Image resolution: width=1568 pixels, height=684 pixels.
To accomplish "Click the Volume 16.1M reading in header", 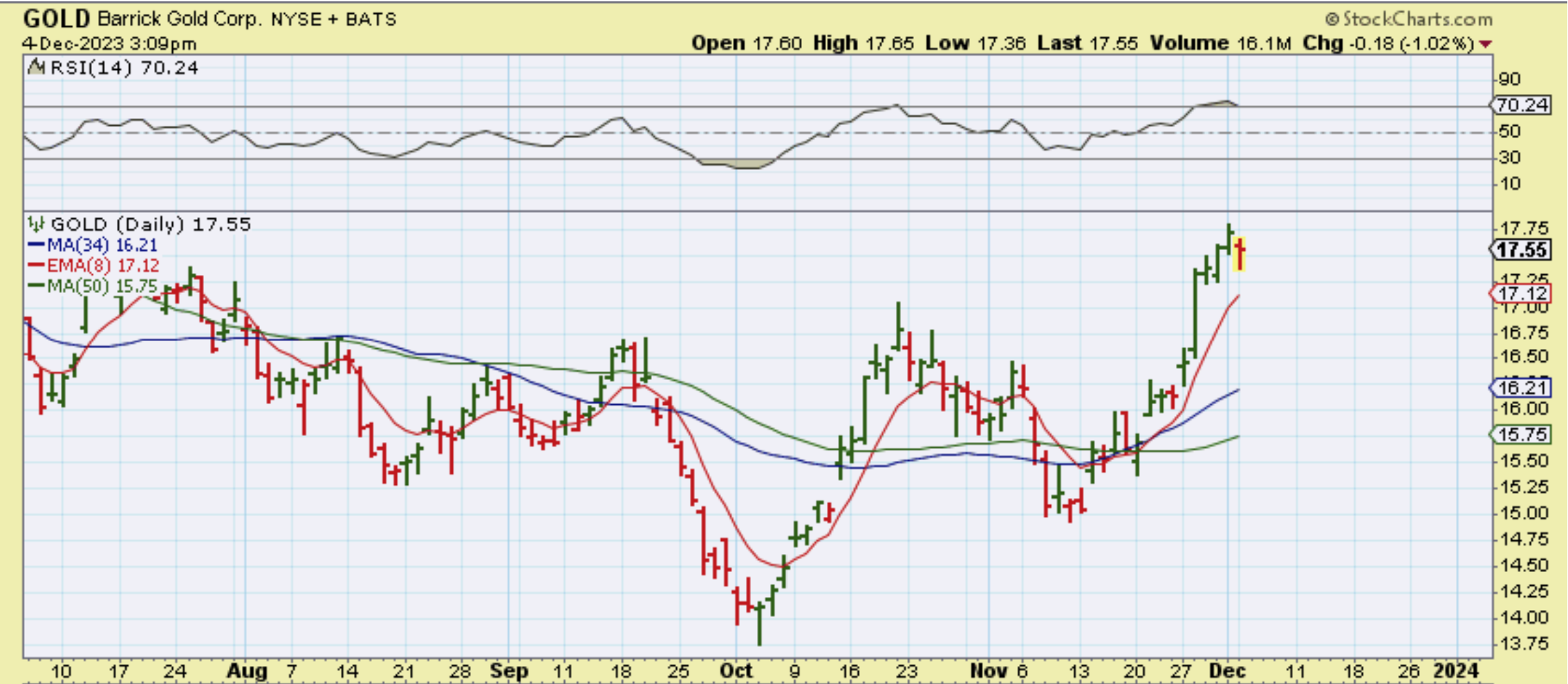I will (x=1220, y=44).
